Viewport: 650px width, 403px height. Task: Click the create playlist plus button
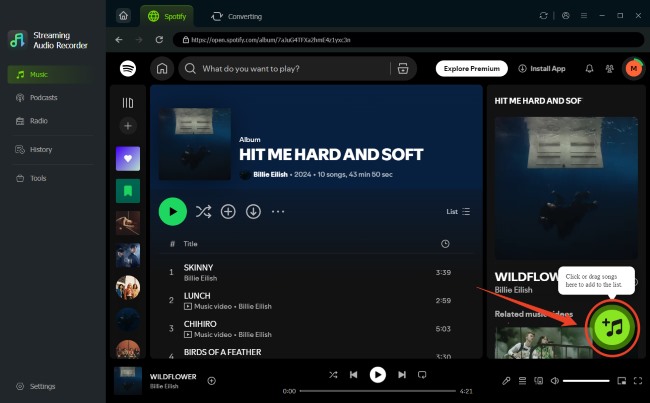pos(128,126)
